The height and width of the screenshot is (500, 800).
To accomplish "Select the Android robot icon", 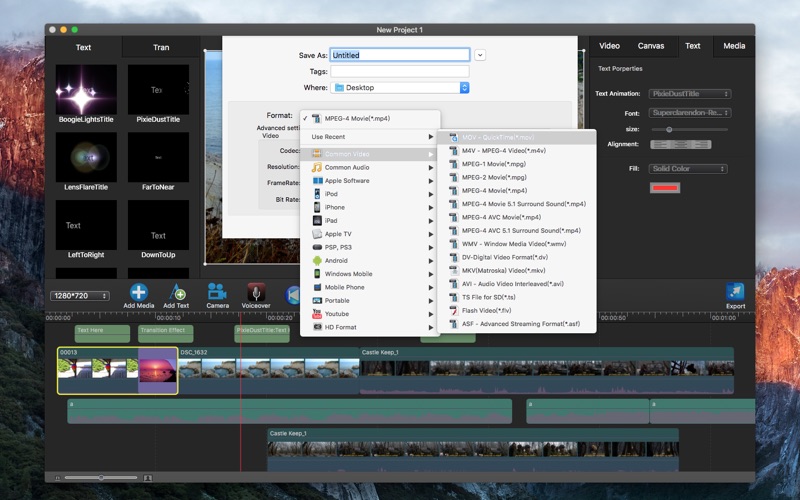I will coord(317,260).
